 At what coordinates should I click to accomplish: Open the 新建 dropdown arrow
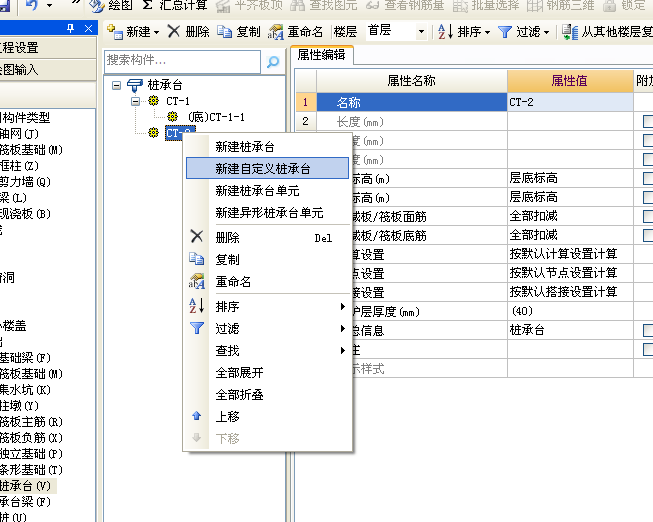pos(156,32)
